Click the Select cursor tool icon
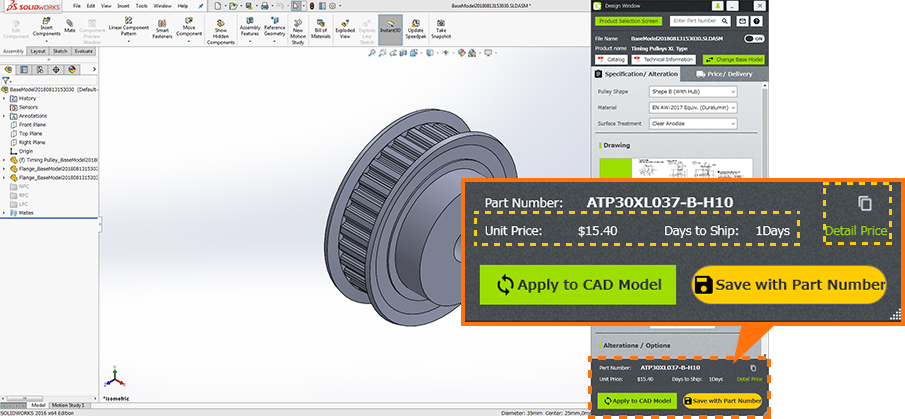The height and width of the screenshot is (419, 905). 296,5
